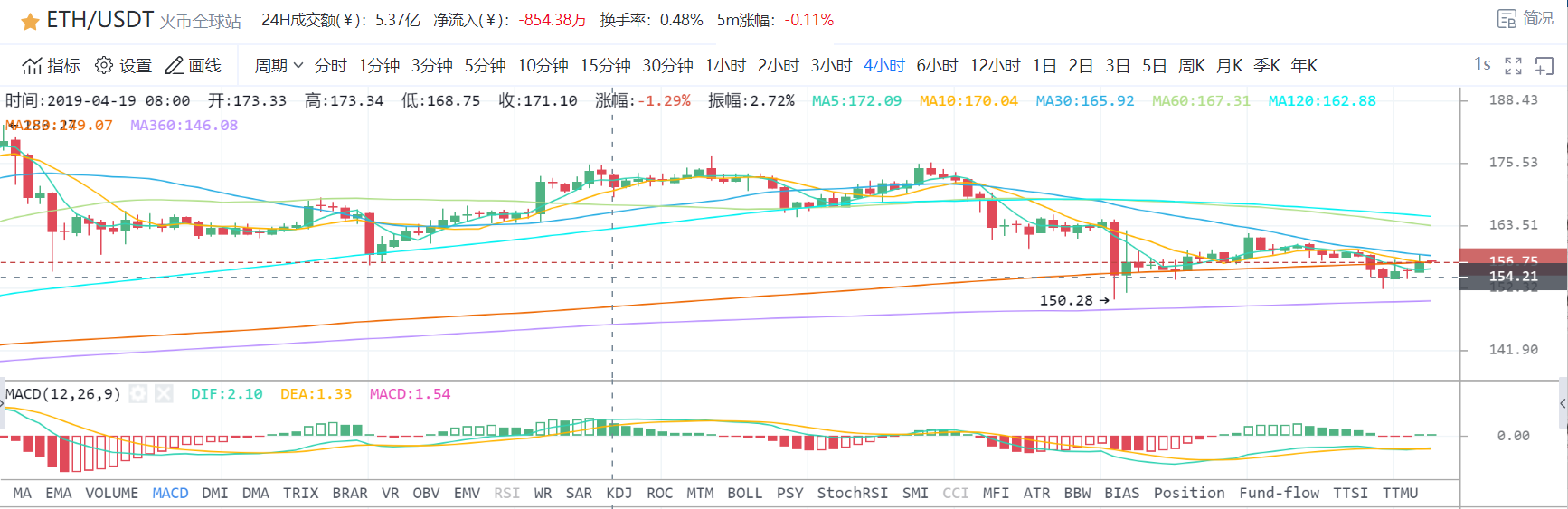Switch to 3日 timeframe

pos(1118,66)
